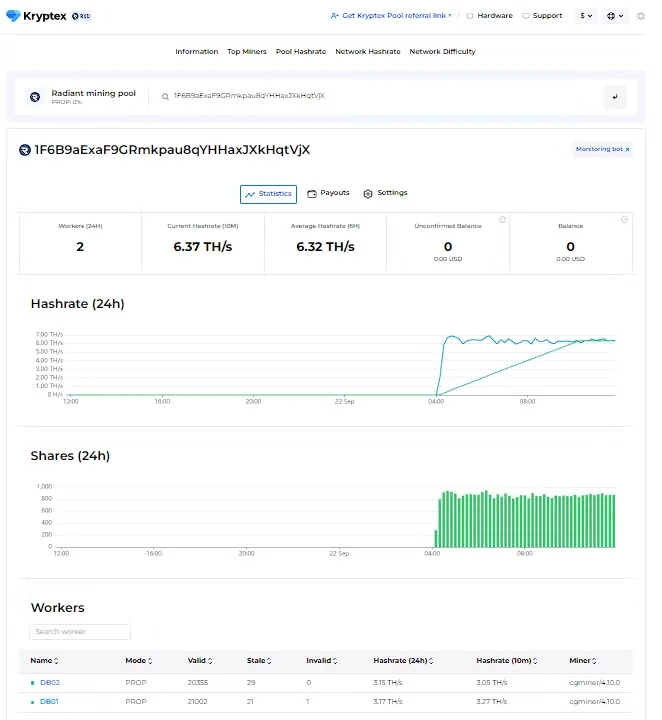Click the magnifier icon in wallet search

[x=165, y=96]
